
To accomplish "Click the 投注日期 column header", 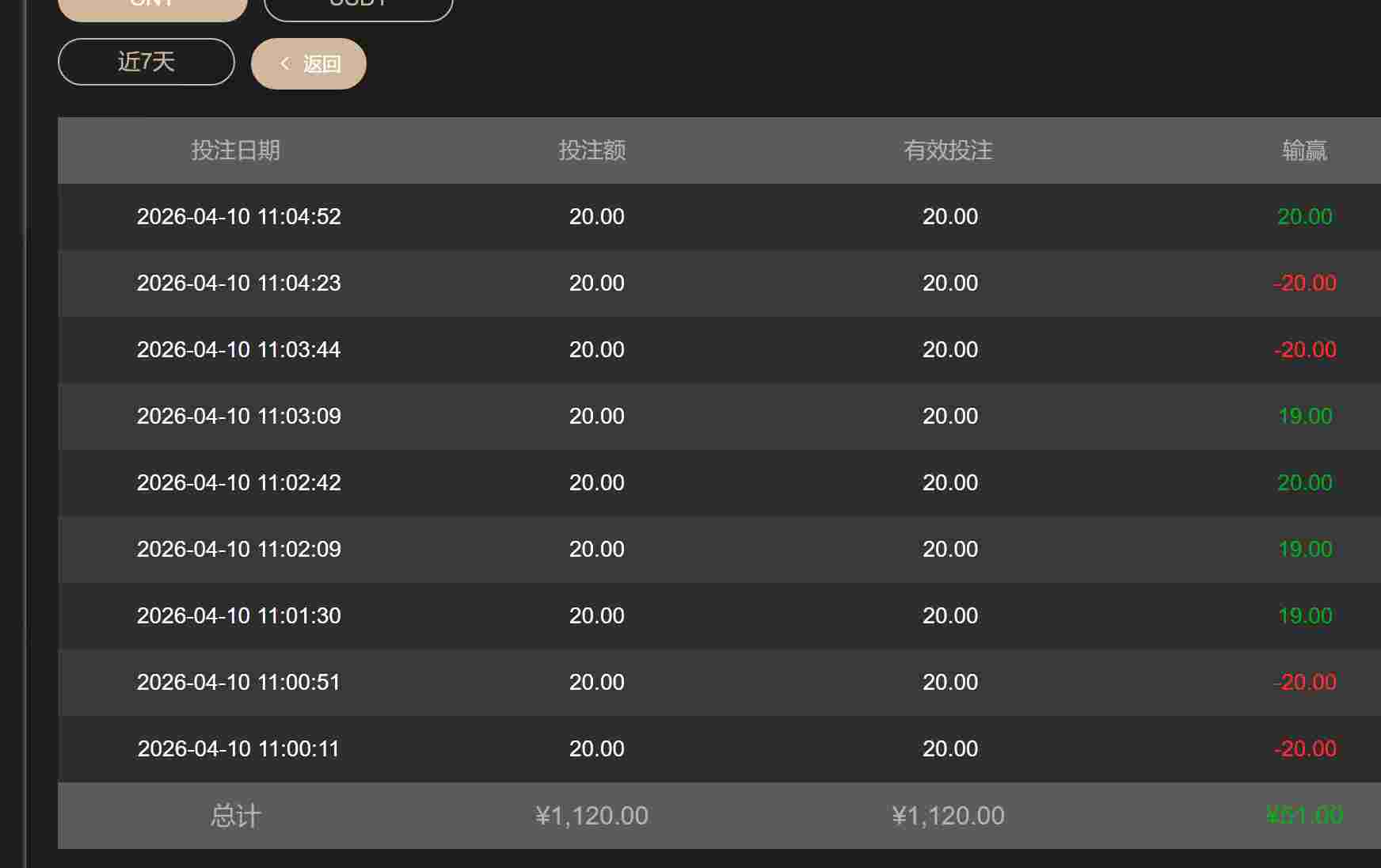I will [x=235, y=150].
